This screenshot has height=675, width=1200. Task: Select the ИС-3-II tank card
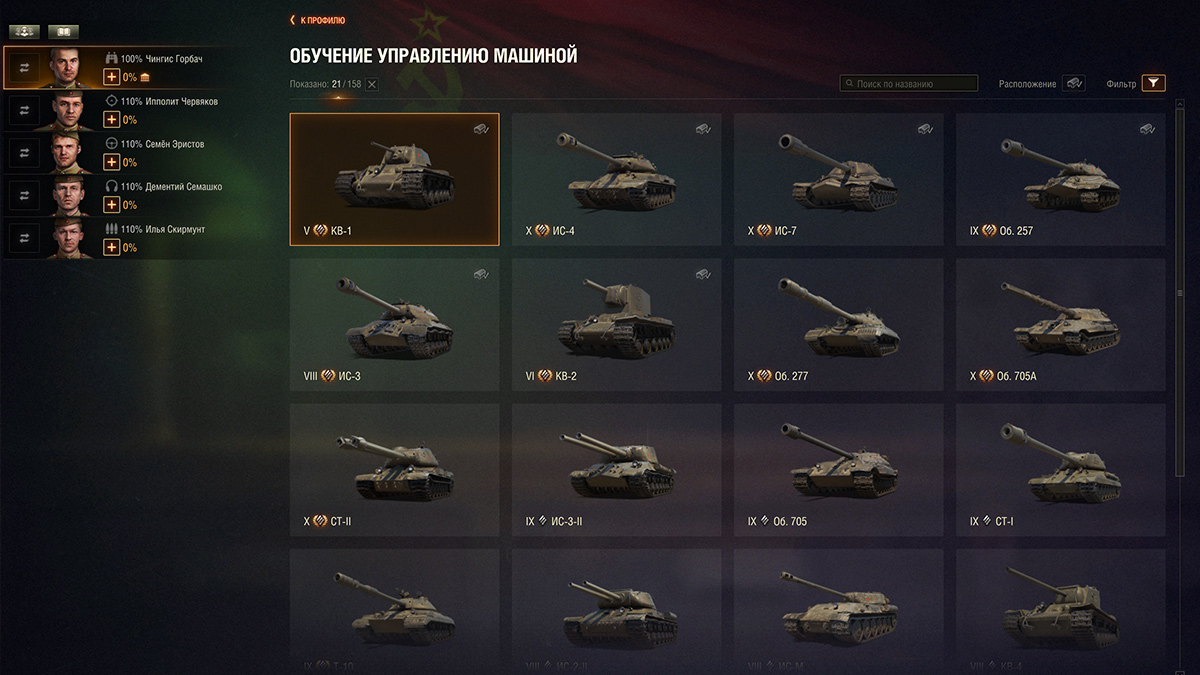tap(616, 470)
